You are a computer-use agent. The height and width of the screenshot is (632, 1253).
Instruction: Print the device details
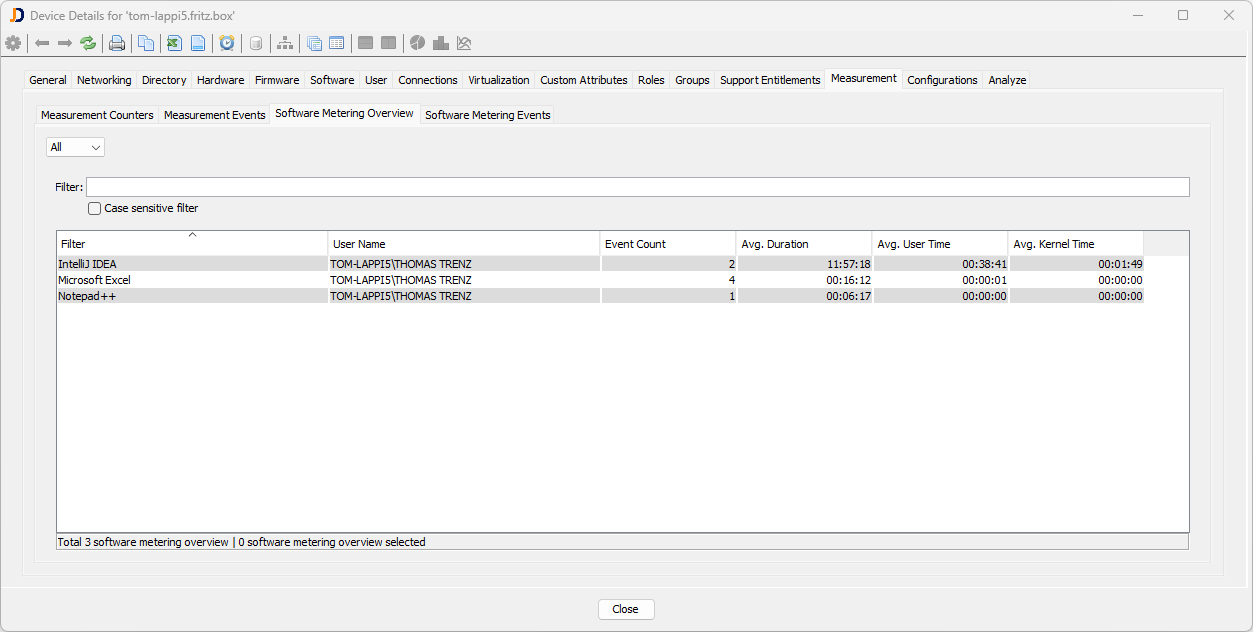[117, 43]
